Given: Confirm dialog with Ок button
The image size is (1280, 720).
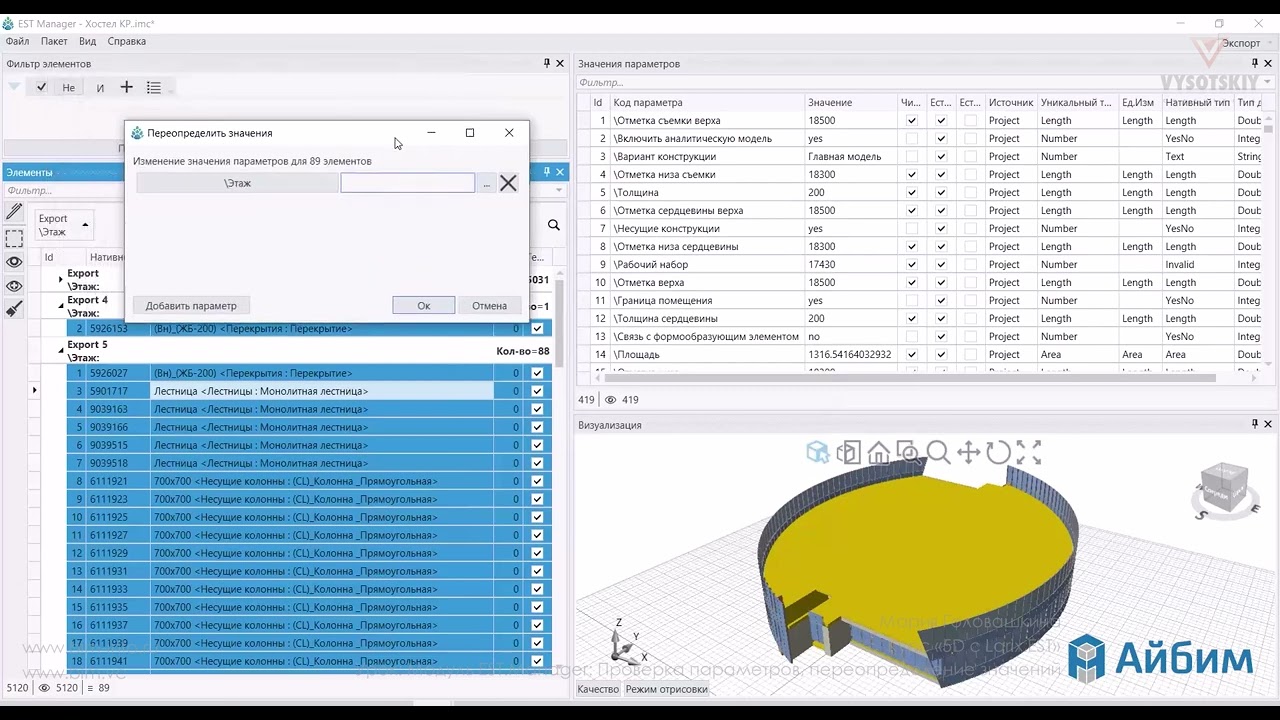Looking at the screenshot, I should [x=424, y=306].
